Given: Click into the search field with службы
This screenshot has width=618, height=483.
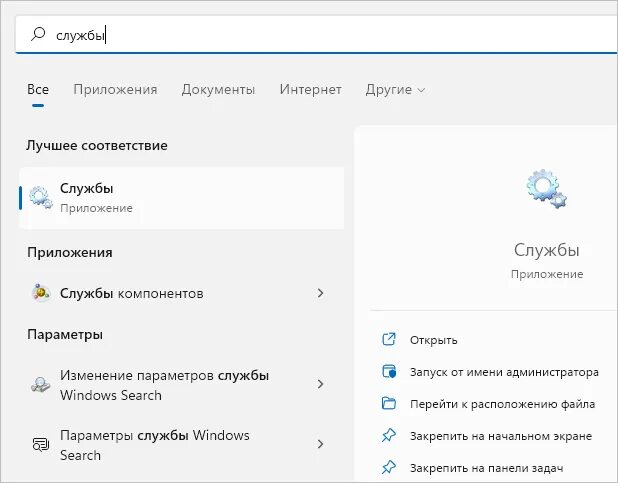Looking at the screenshot, I should (315, 35).
